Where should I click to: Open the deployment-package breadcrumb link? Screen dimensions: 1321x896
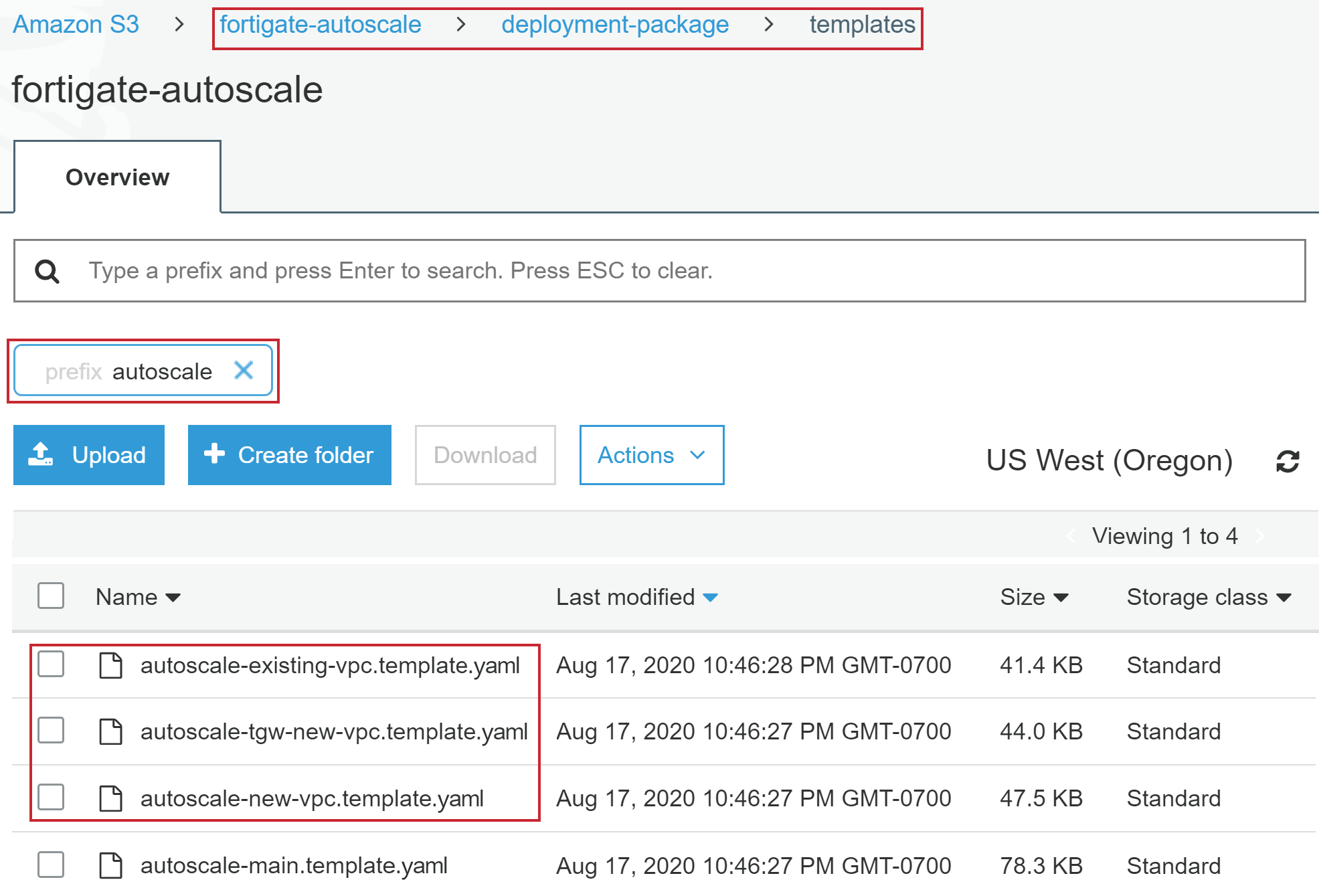point(614,24)
